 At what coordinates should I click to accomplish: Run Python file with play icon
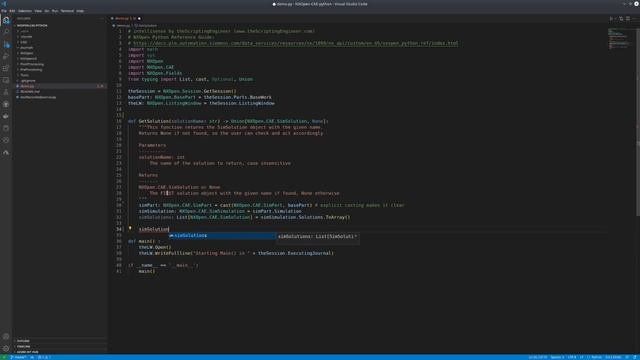pyautogui.click(x=611, y=19)
